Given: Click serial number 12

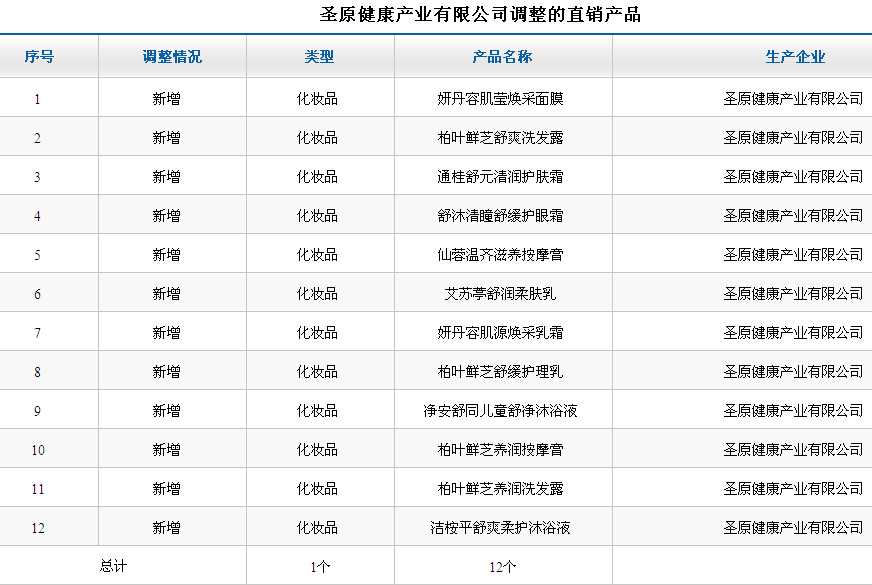Looking at the screenshot, I should 38,528.
